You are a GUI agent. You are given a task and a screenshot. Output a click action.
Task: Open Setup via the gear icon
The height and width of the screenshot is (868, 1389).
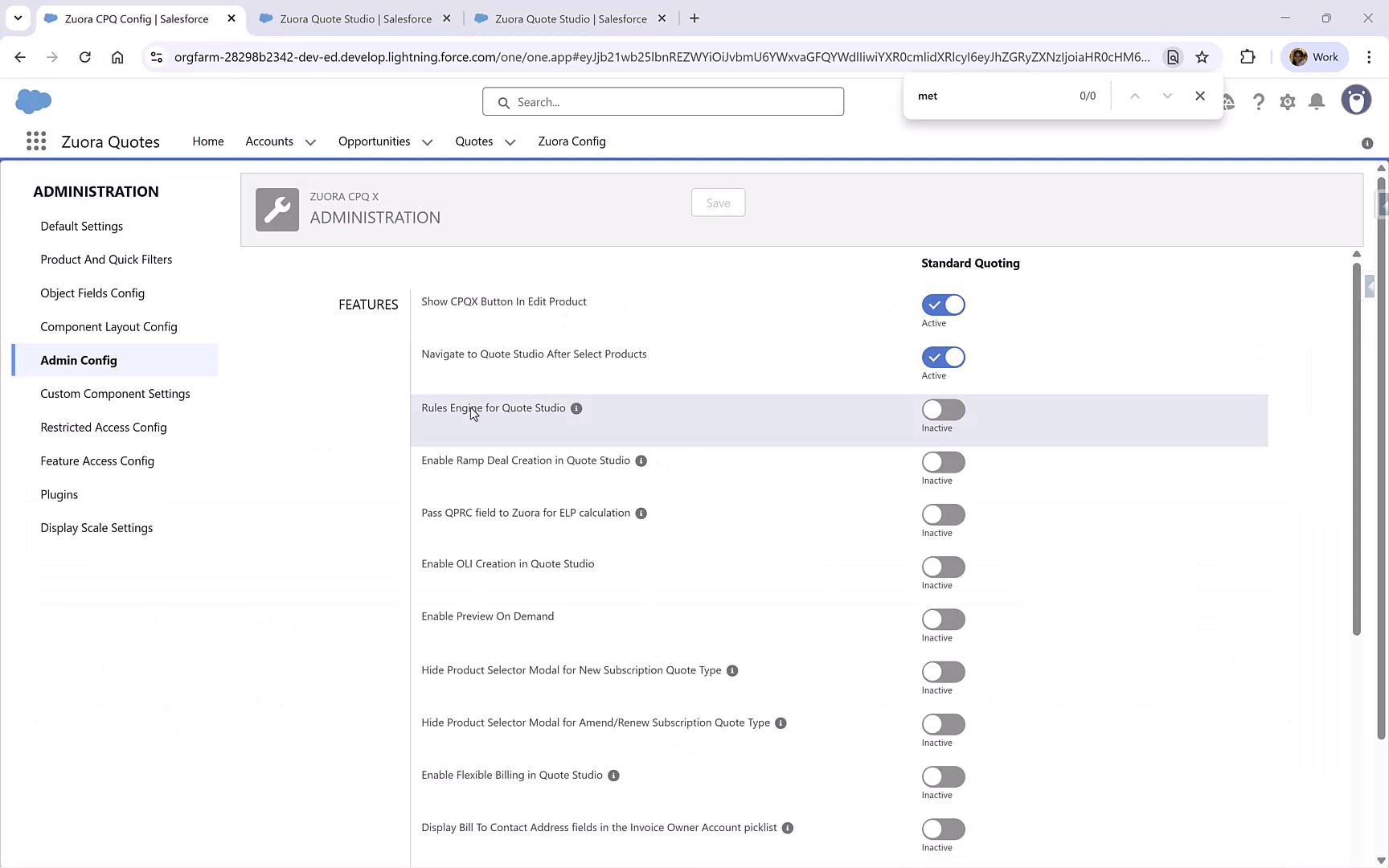pos(1287,101)
